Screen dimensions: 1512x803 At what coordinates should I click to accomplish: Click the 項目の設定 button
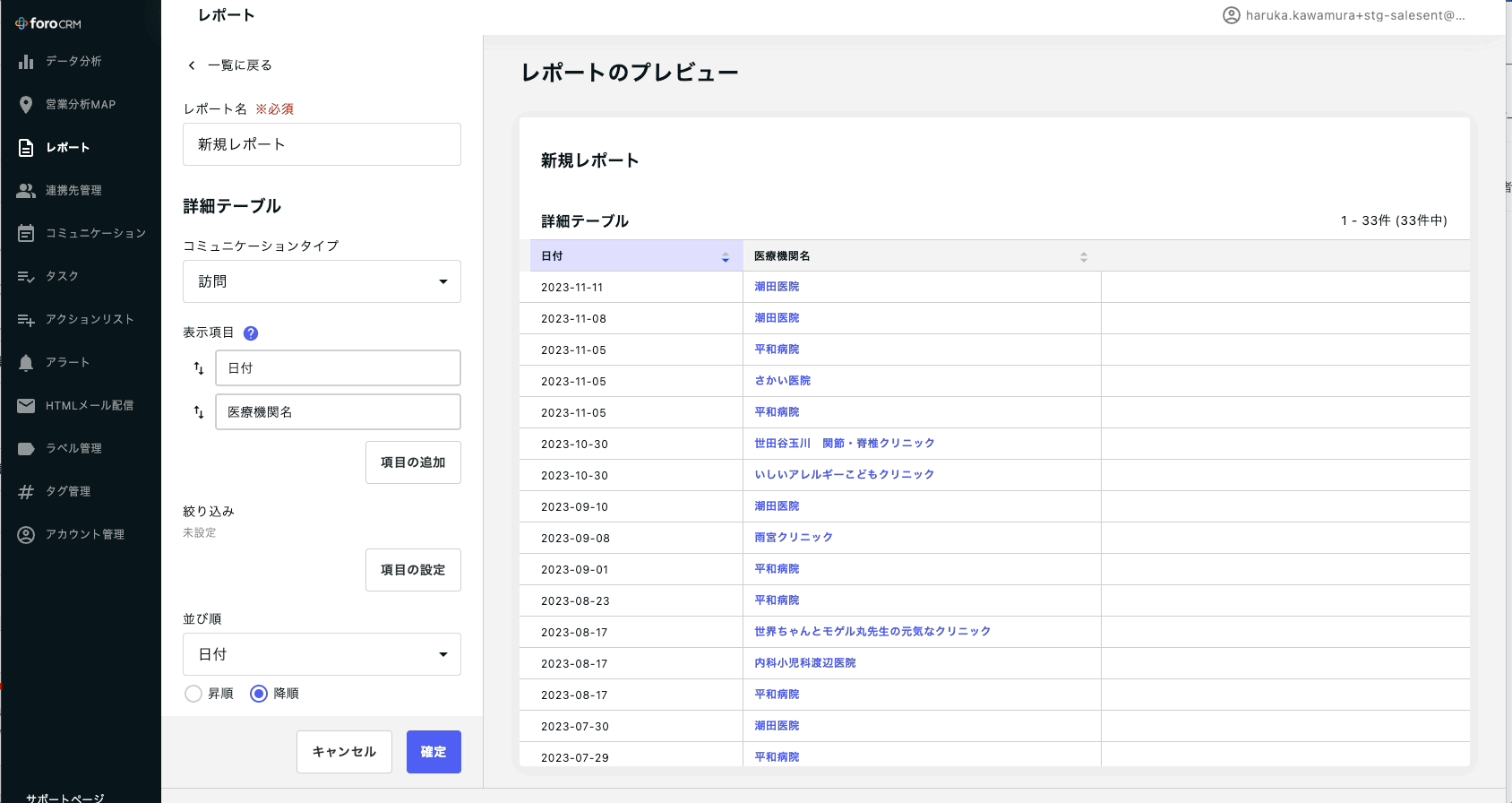point(413,570)
